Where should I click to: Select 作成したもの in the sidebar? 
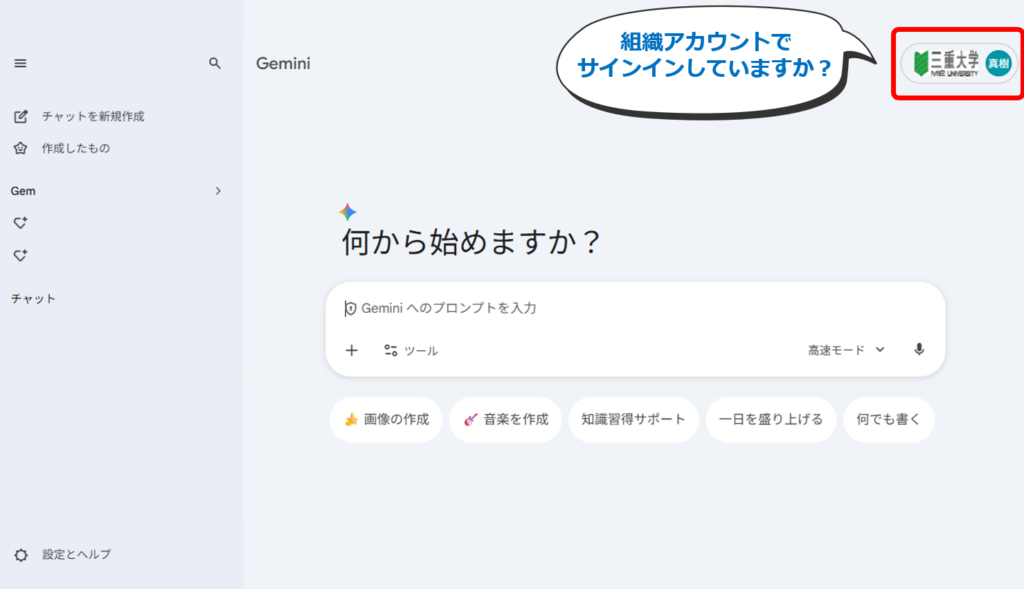tap(76, 148)
